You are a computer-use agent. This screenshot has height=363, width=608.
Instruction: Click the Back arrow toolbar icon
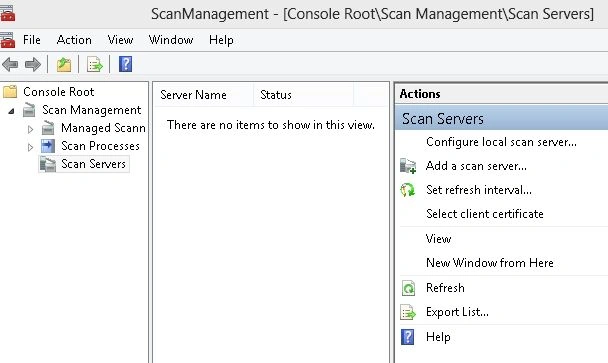(10, 64)
